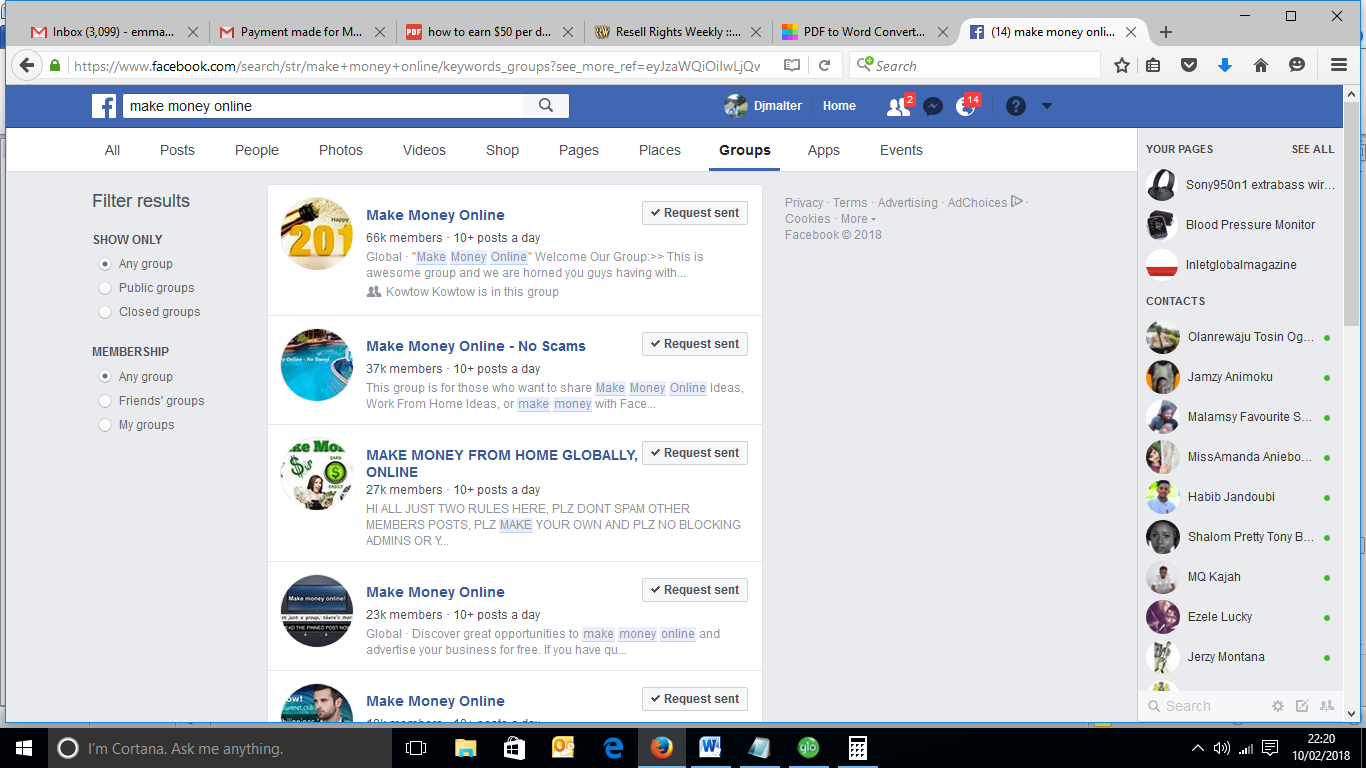Click the Privacy footer link
The height and width of the screenshot is (768, 1366).
click(804, 202)
